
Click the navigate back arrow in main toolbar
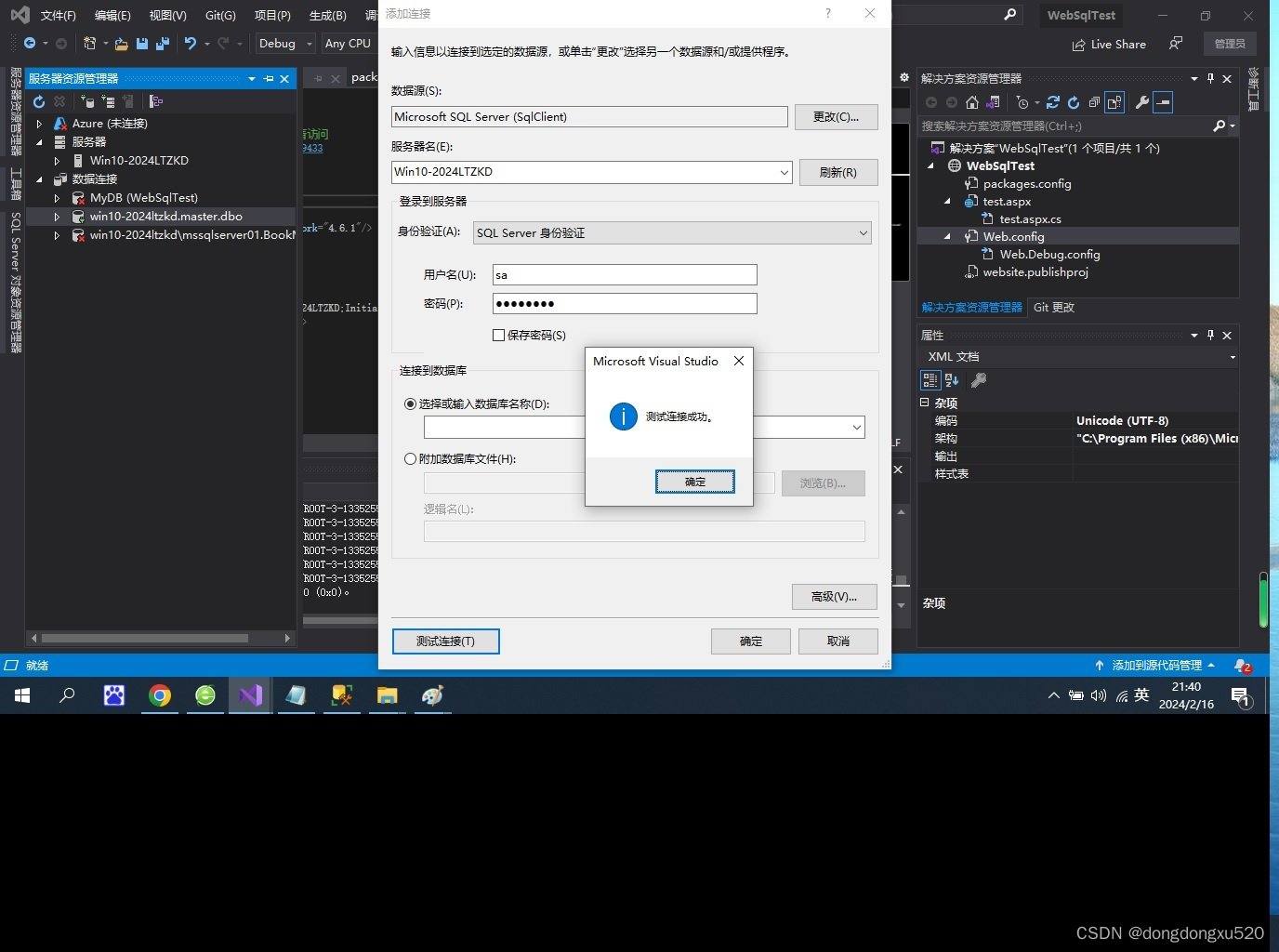[x=30, y=44]
